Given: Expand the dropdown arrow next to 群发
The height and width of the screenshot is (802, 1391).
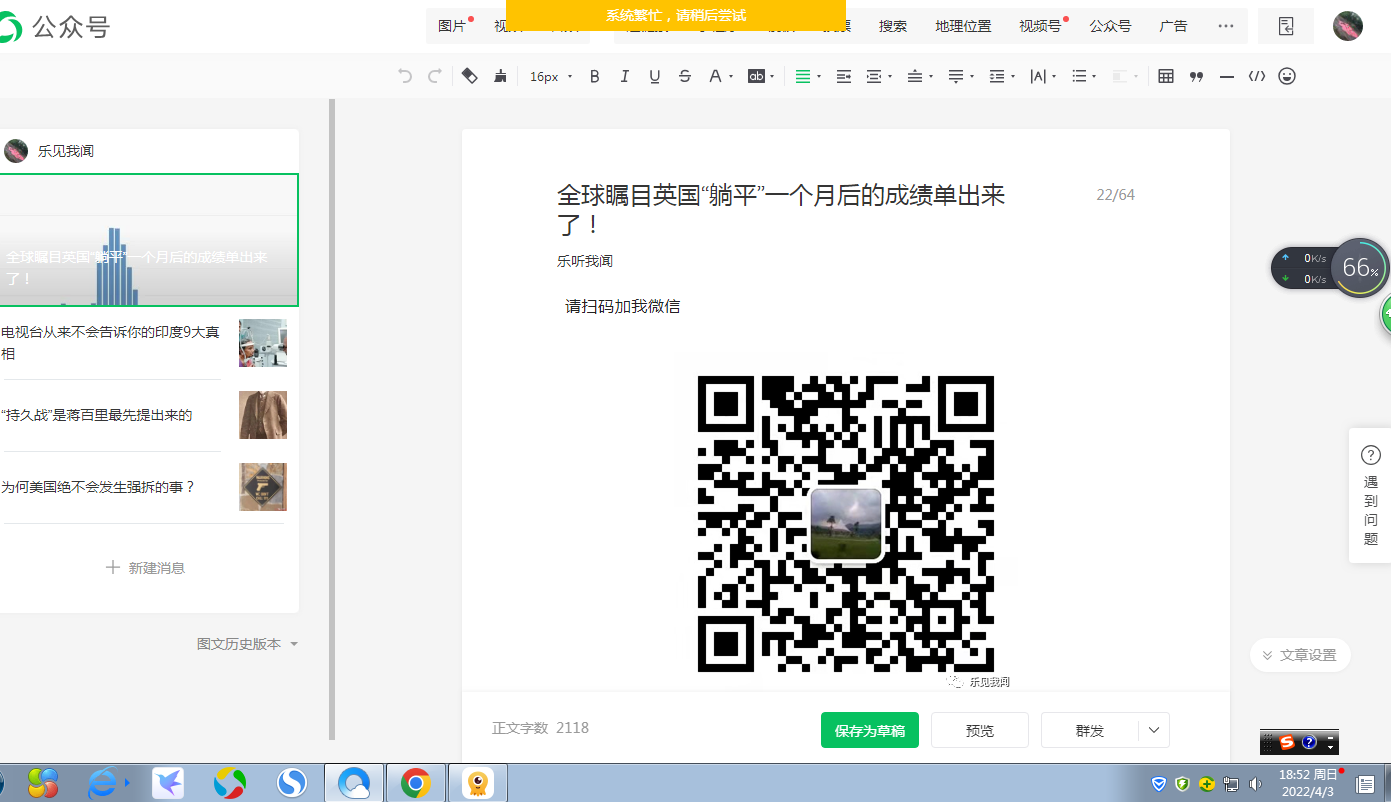Looking at the screenshot, I should 1154,731.
